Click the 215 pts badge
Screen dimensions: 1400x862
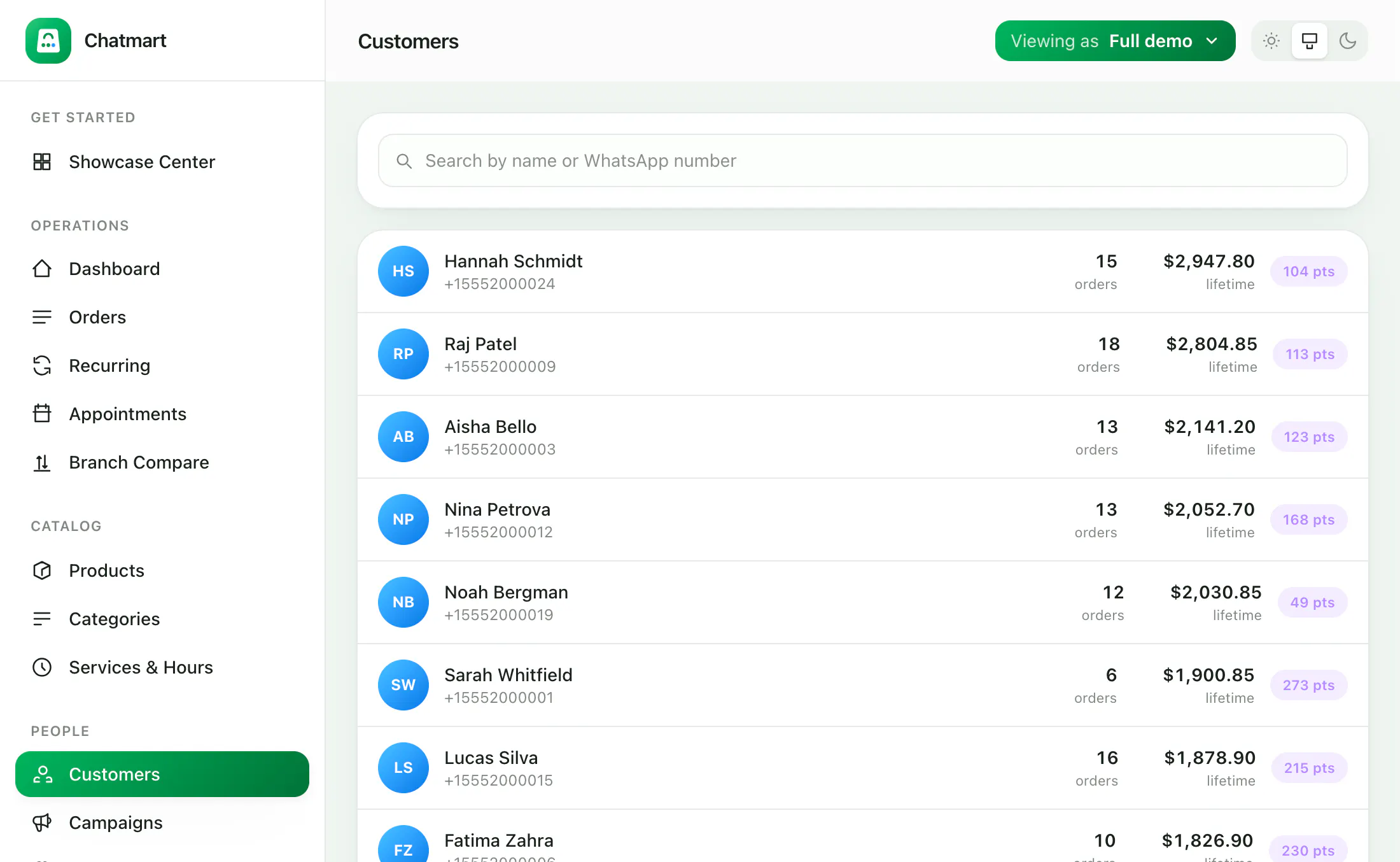tap(1309, 768)
